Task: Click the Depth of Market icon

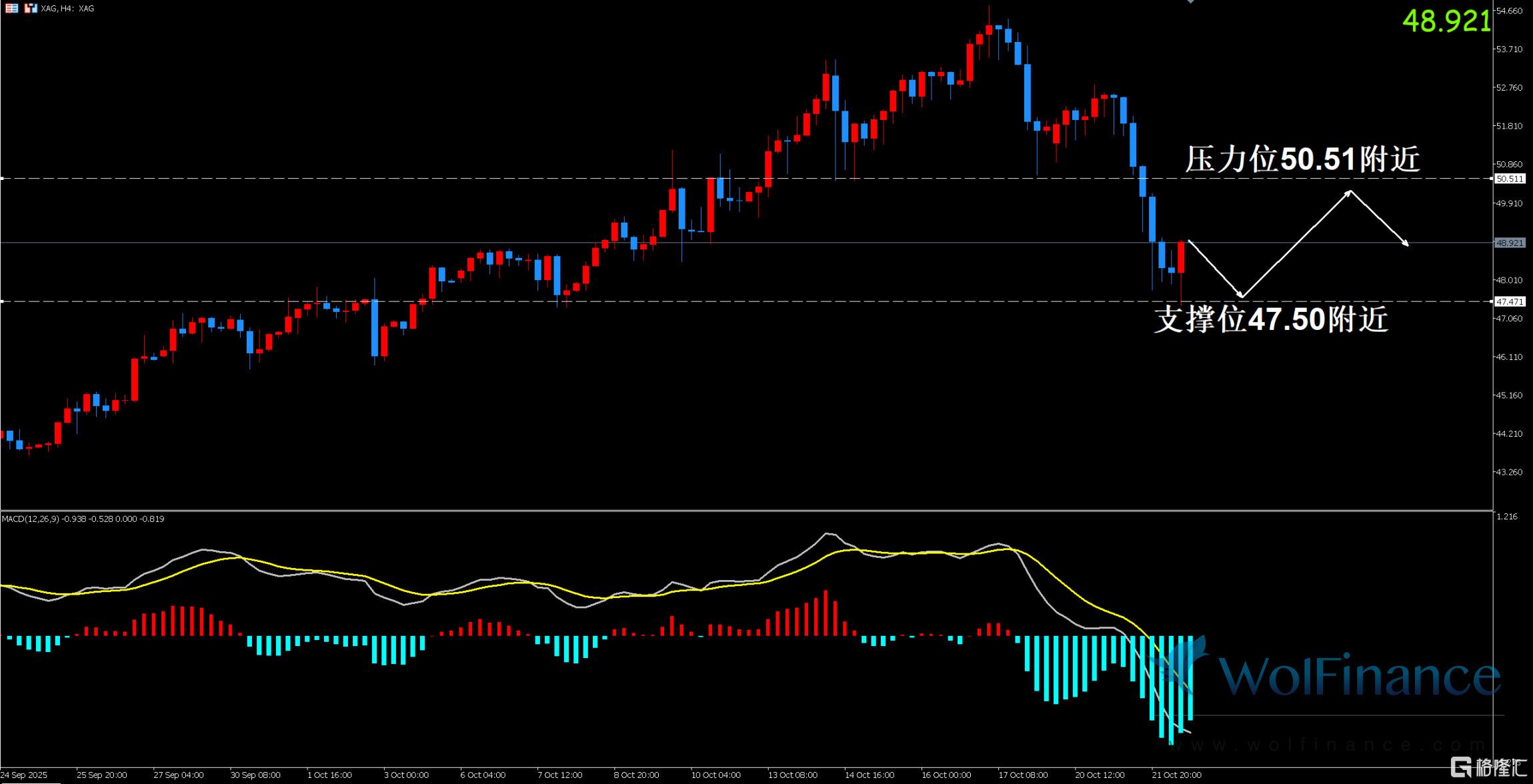Action: [11, 8]
